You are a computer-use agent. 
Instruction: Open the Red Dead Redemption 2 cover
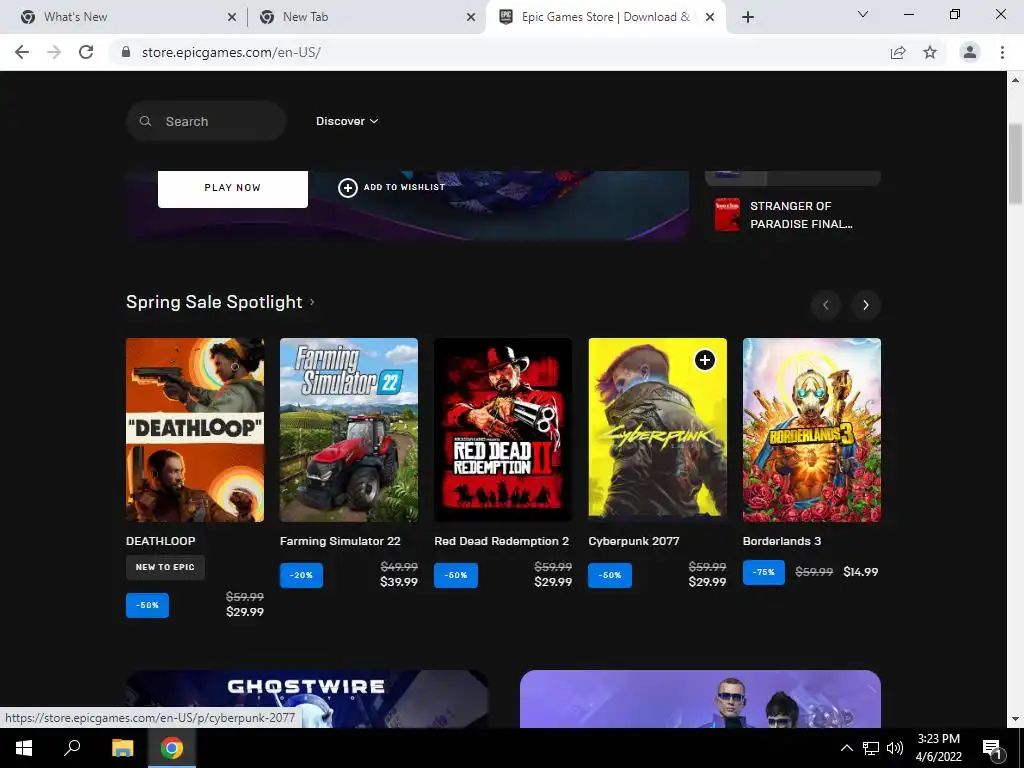click(503, 430)
